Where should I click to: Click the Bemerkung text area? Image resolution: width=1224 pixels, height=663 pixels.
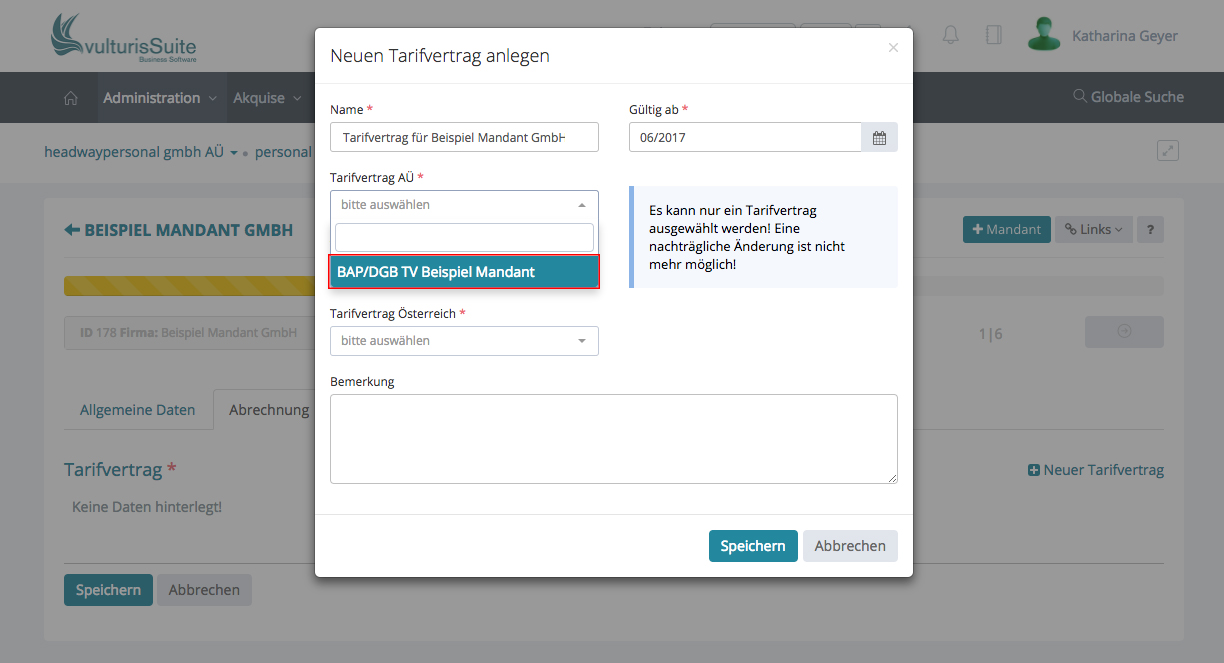coord(613,439)
